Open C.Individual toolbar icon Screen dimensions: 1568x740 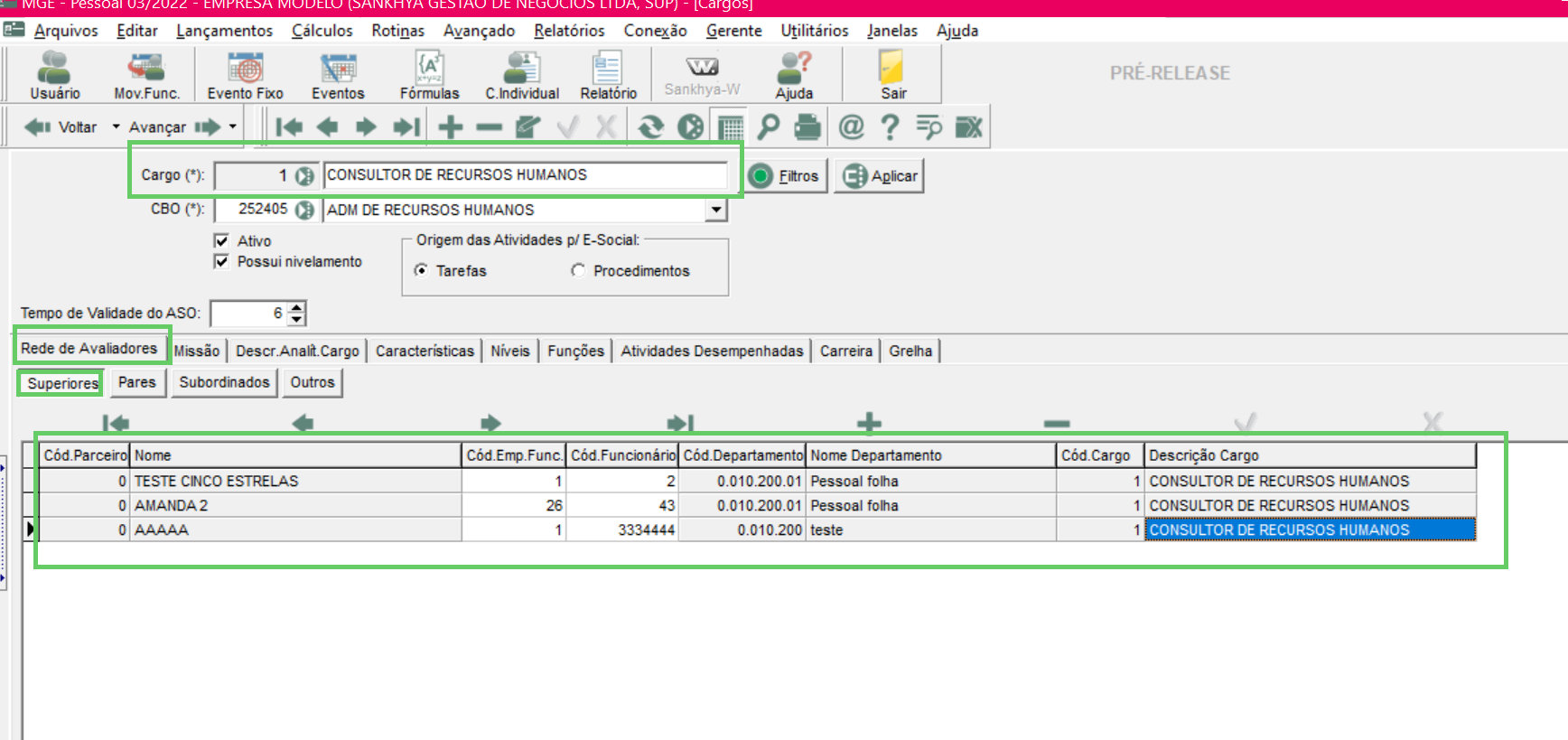(522, 74)
